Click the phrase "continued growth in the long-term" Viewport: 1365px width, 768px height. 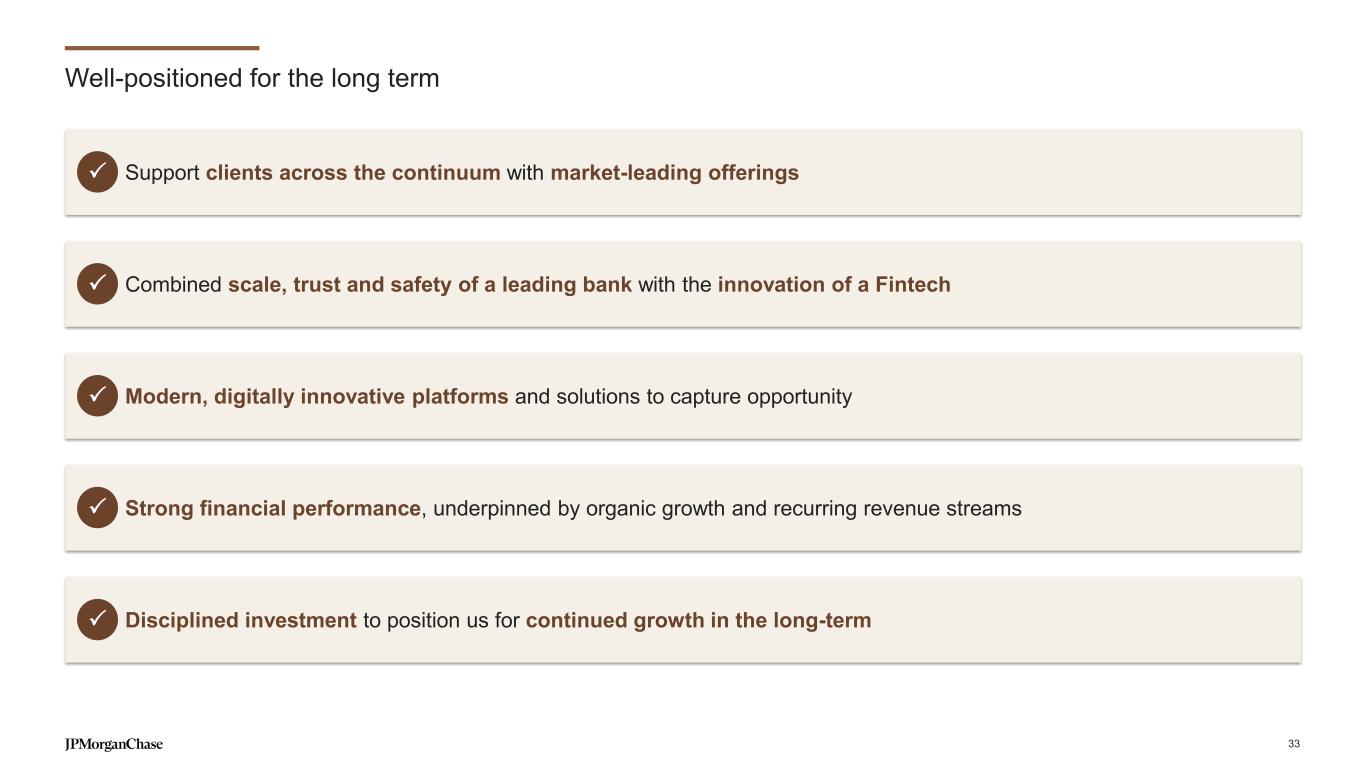(698, 621)
